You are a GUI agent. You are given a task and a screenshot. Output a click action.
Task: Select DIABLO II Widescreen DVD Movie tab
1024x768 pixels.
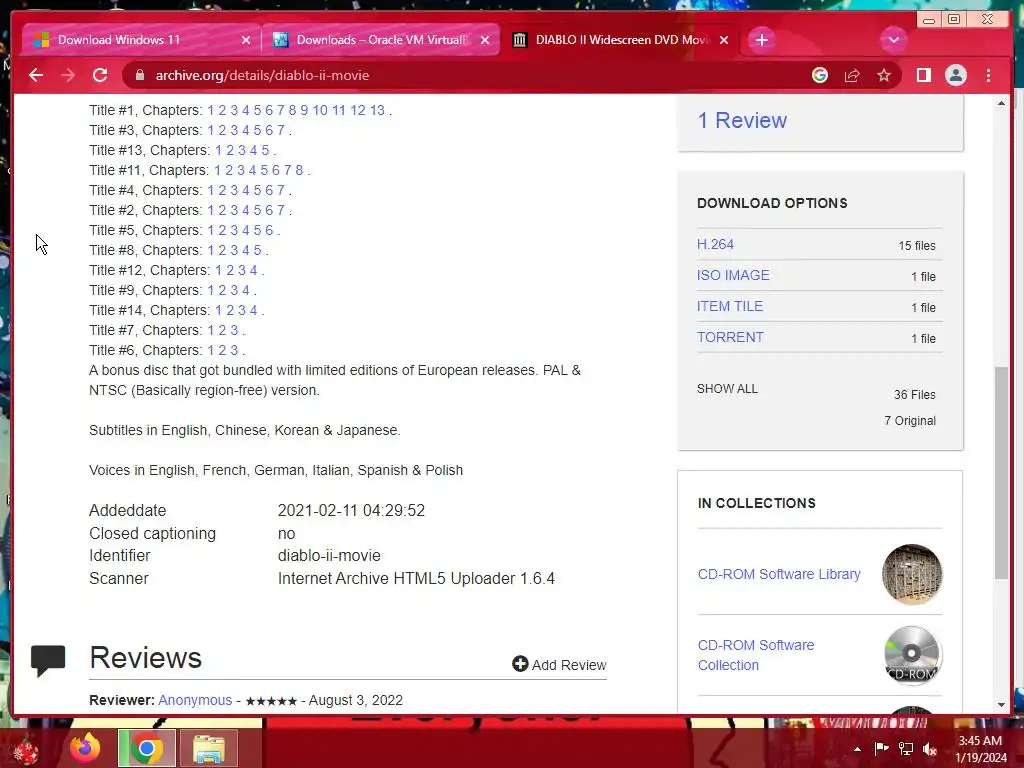(x=622, y=40)
